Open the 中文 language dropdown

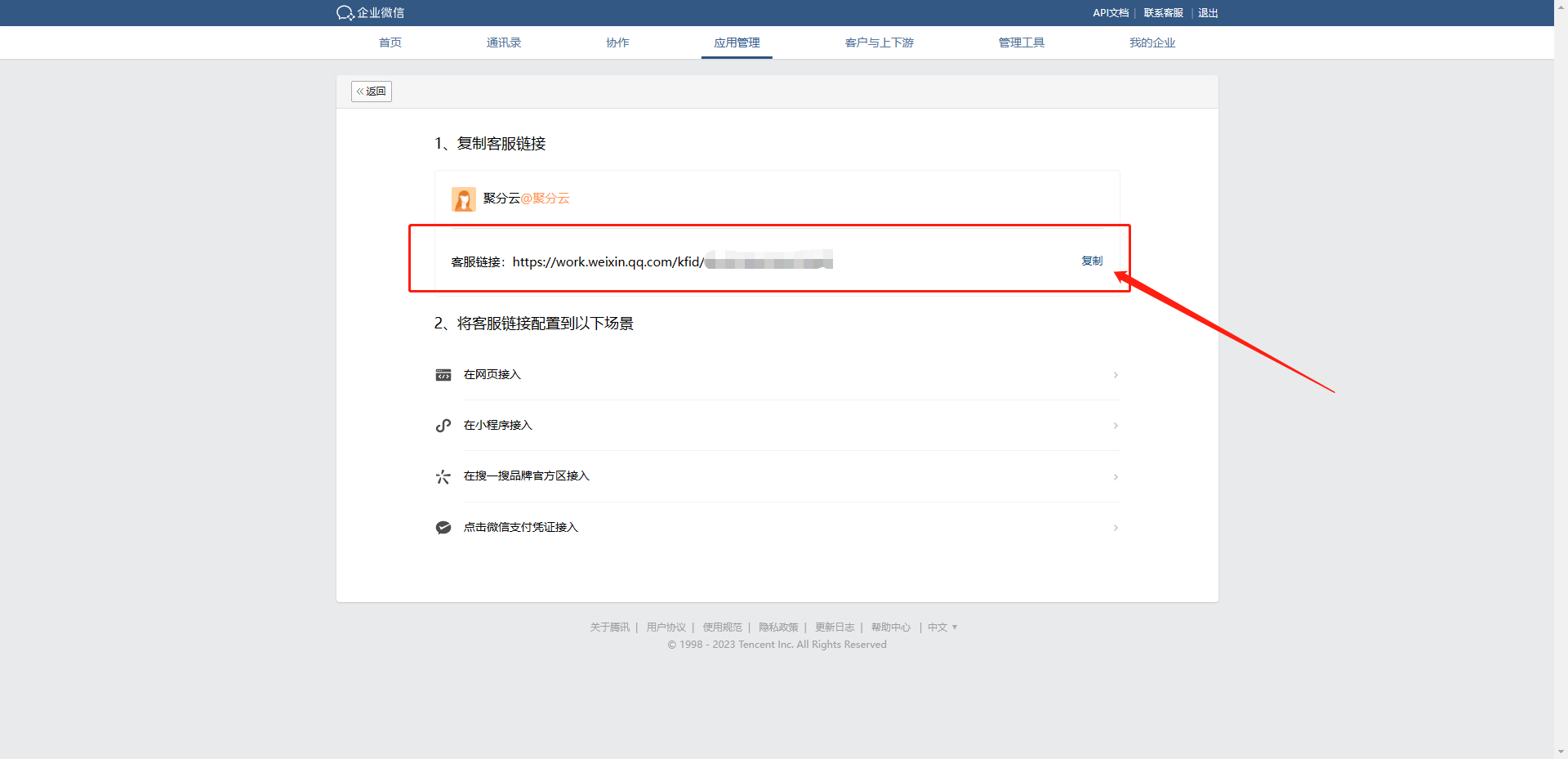coord(942,627)
